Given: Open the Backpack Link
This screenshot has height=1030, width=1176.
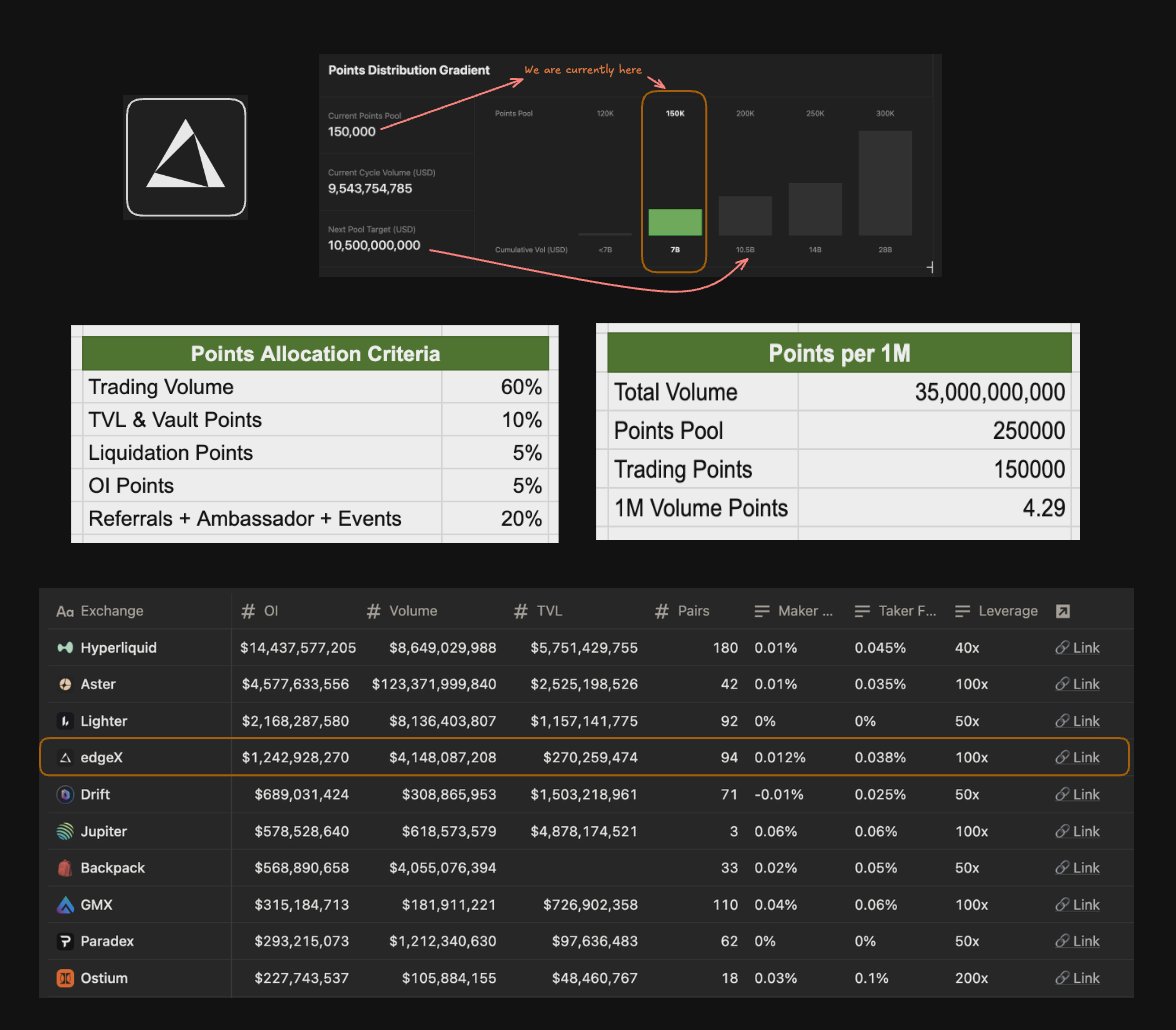Looking at the screenshot, I should pyautogui.click(x=1078, y=868).
